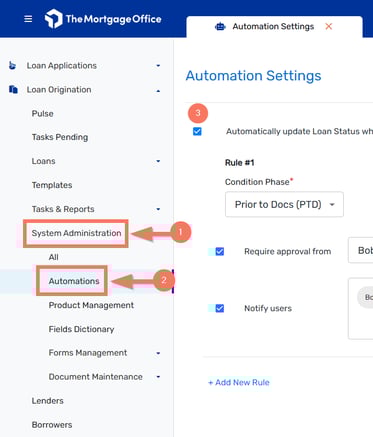The image size is (373, 437).
Task: Click the Notify users input box
Action: click(x=360, y=309)
